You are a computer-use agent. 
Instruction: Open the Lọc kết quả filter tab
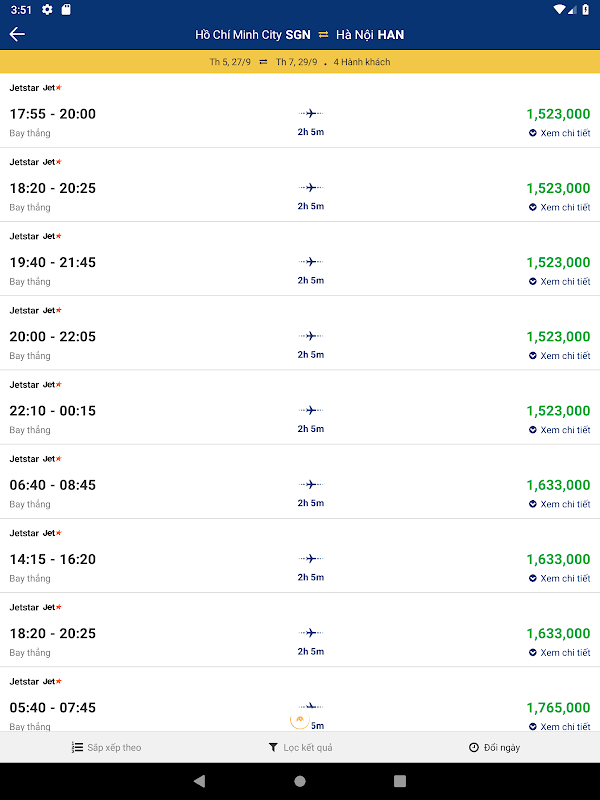point(308,748)
